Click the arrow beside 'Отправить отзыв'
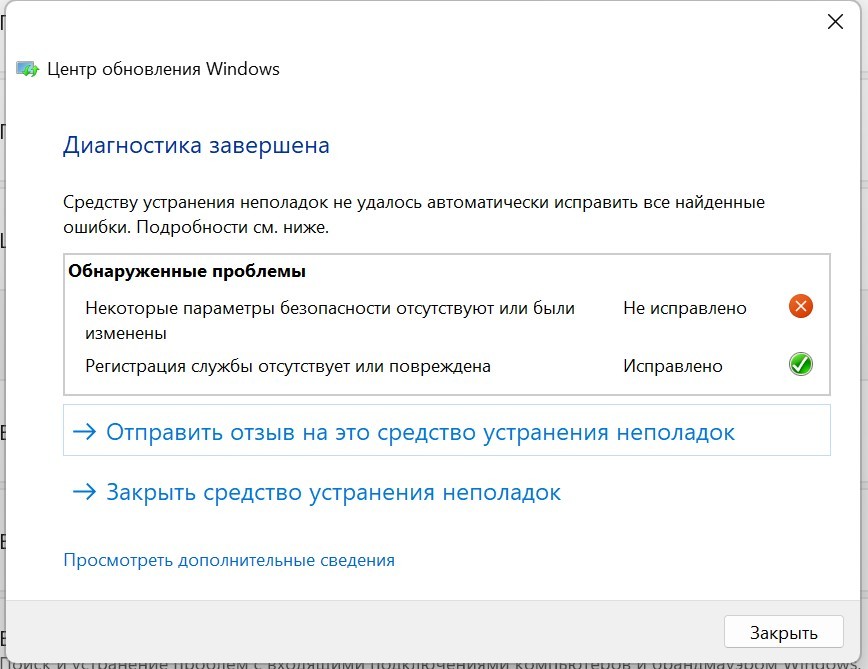868x669 pixels. pyautogui.click(x=84, y=432)
